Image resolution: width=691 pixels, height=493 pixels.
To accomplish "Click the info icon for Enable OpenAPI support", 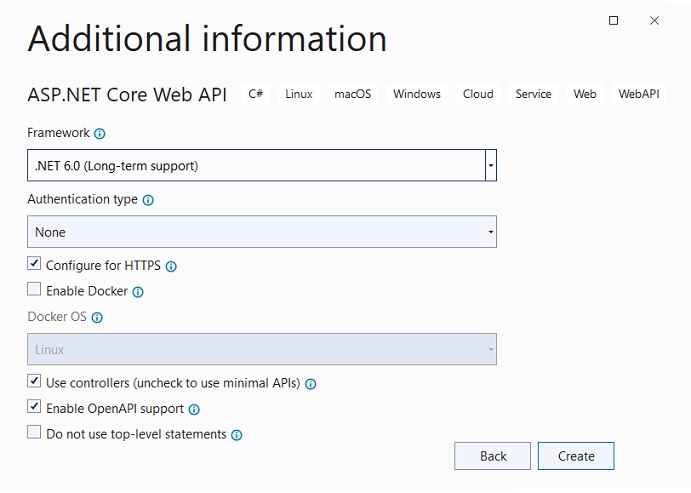I will 194,409.
